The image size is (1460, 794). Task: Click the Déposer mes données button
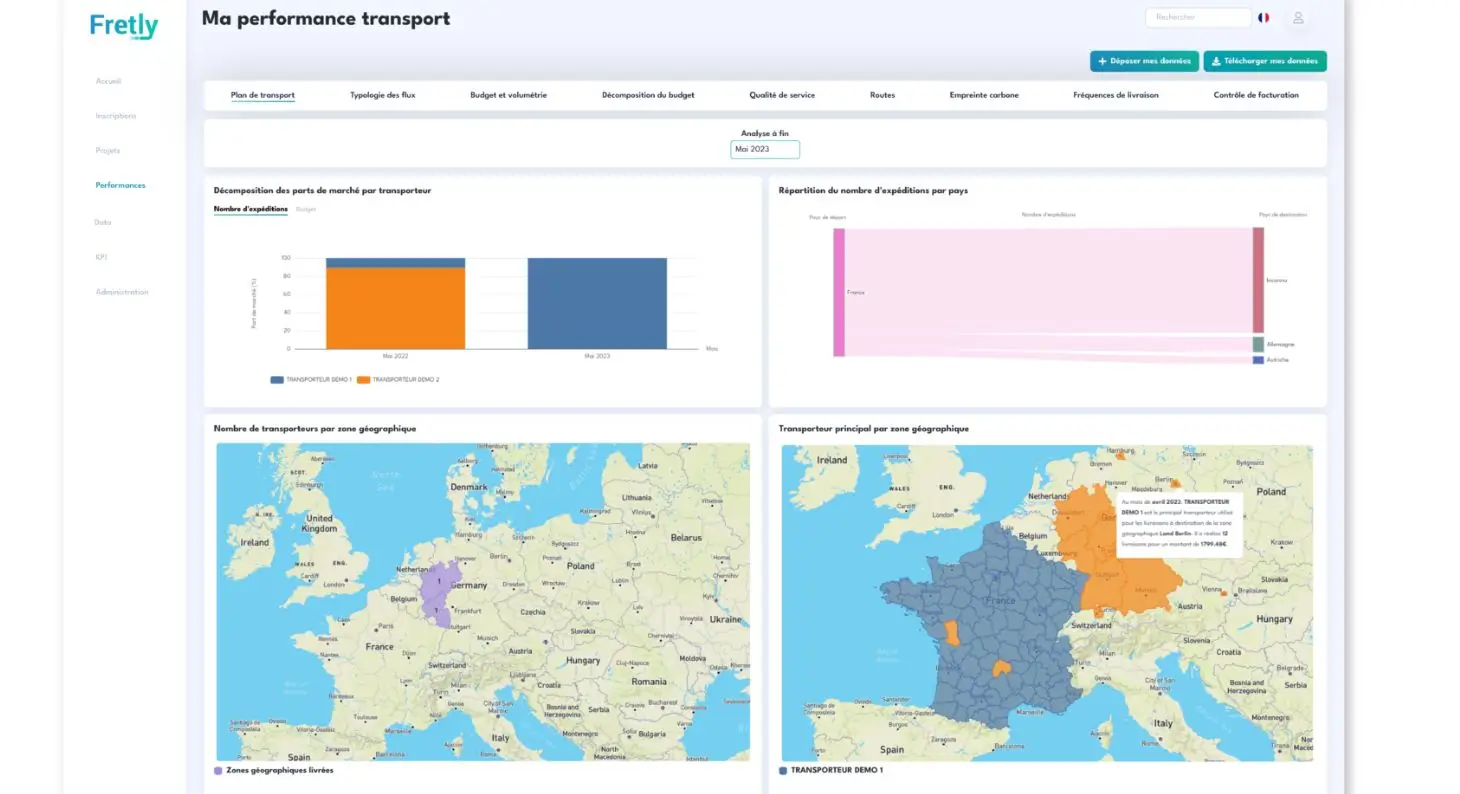click(1144, 61)
